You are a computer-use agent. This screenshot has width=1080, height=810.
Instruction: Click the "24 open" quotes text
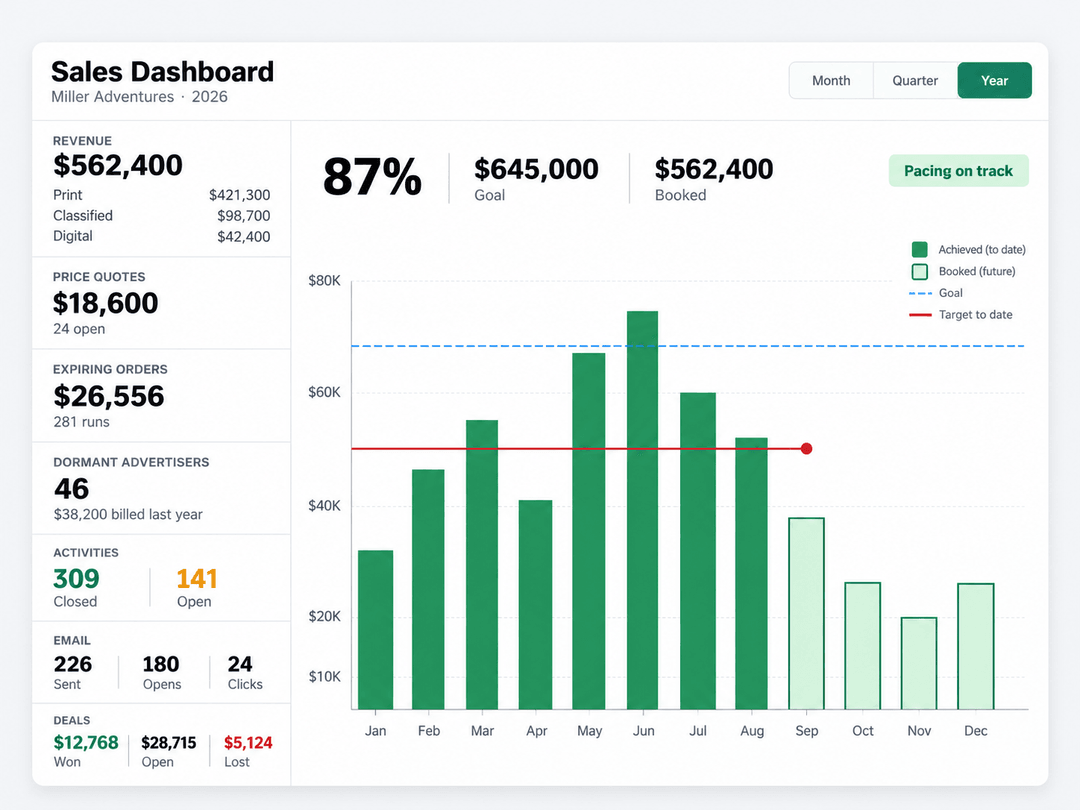click(79, 329)
